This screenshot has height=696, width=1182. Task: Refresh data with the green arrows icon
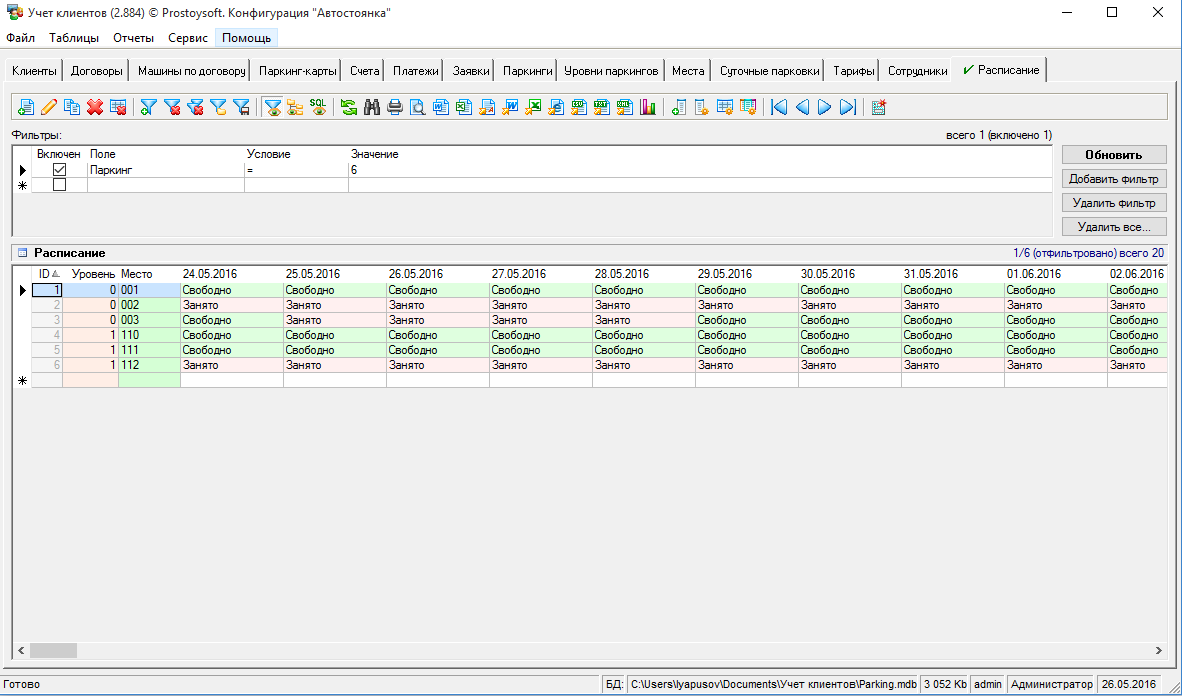349,107
